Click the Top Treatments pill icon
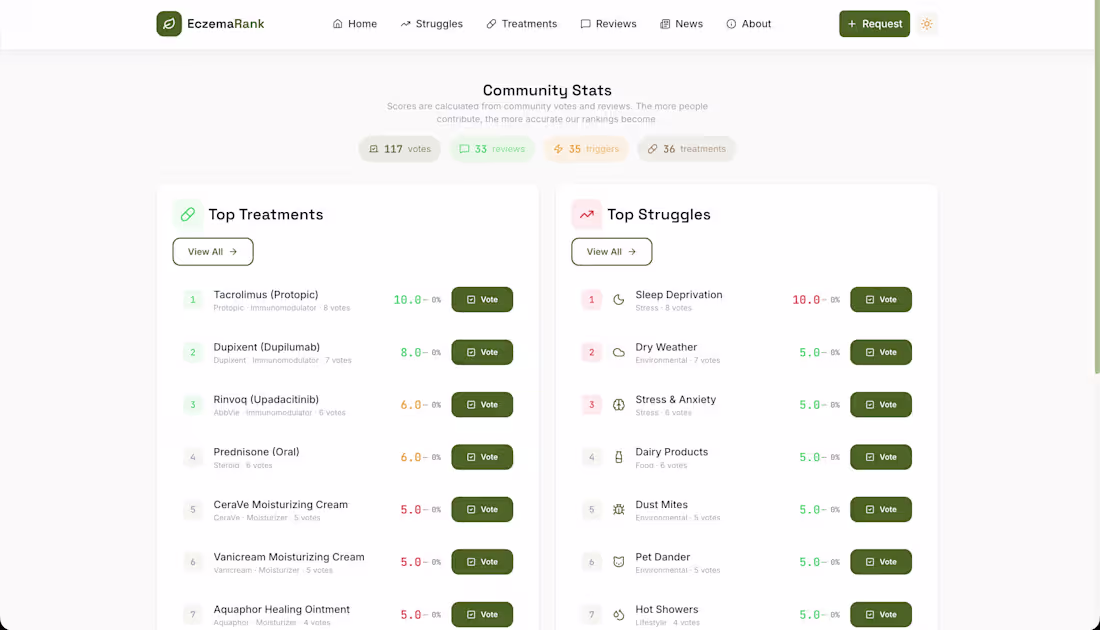Viewport: 1100px width, 630px height. 187,214
